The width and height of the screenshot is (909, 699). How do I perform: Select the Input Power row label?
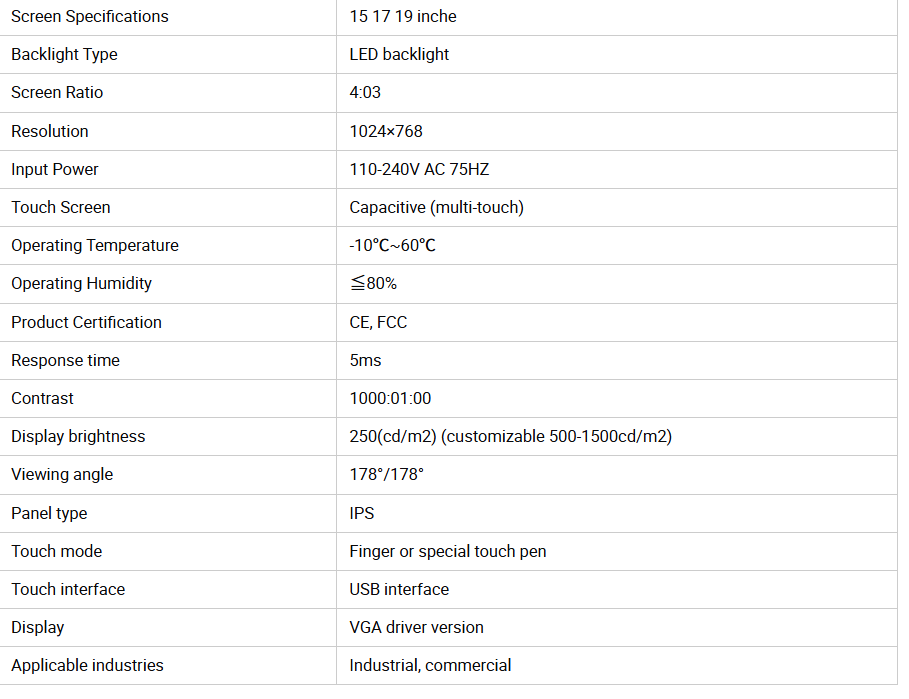(55, 169)
